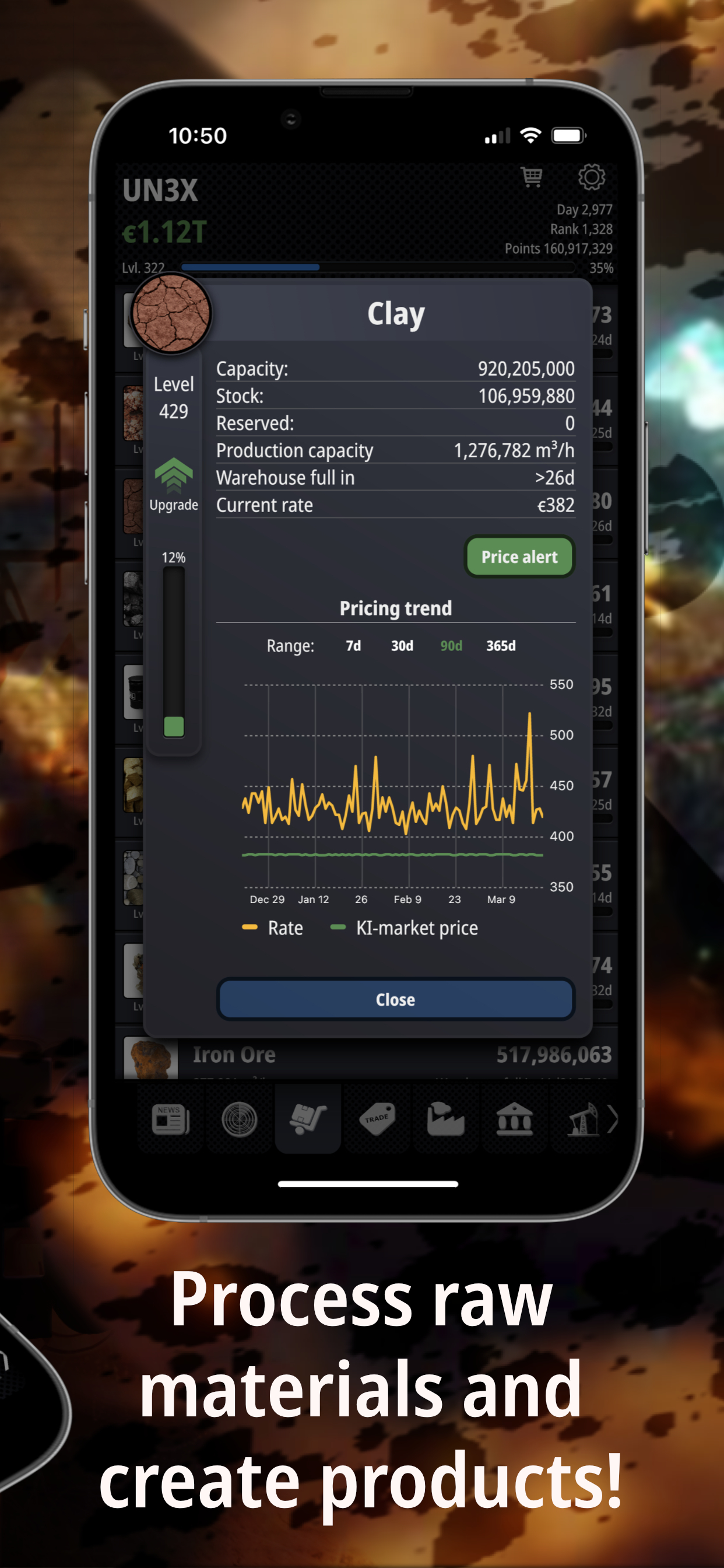724x1568 pixels.
Task: Tap the Pricing trend heading
Action: click(x=395, y=608)
